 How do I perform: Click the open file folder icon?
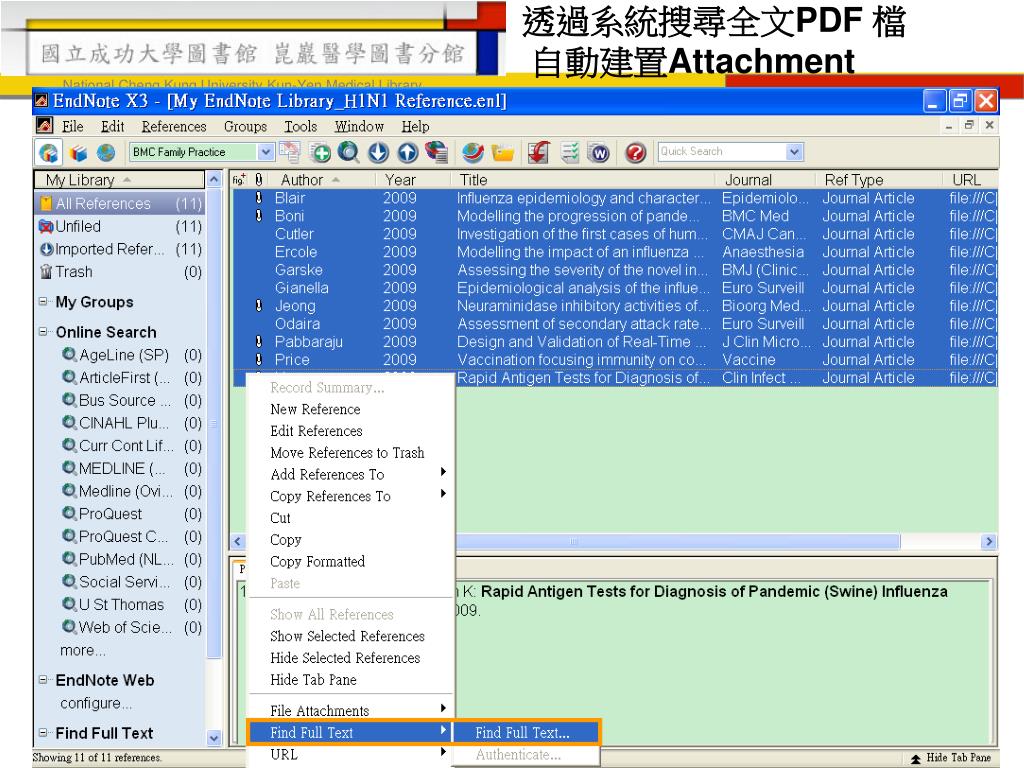click(x=503, y=152)
